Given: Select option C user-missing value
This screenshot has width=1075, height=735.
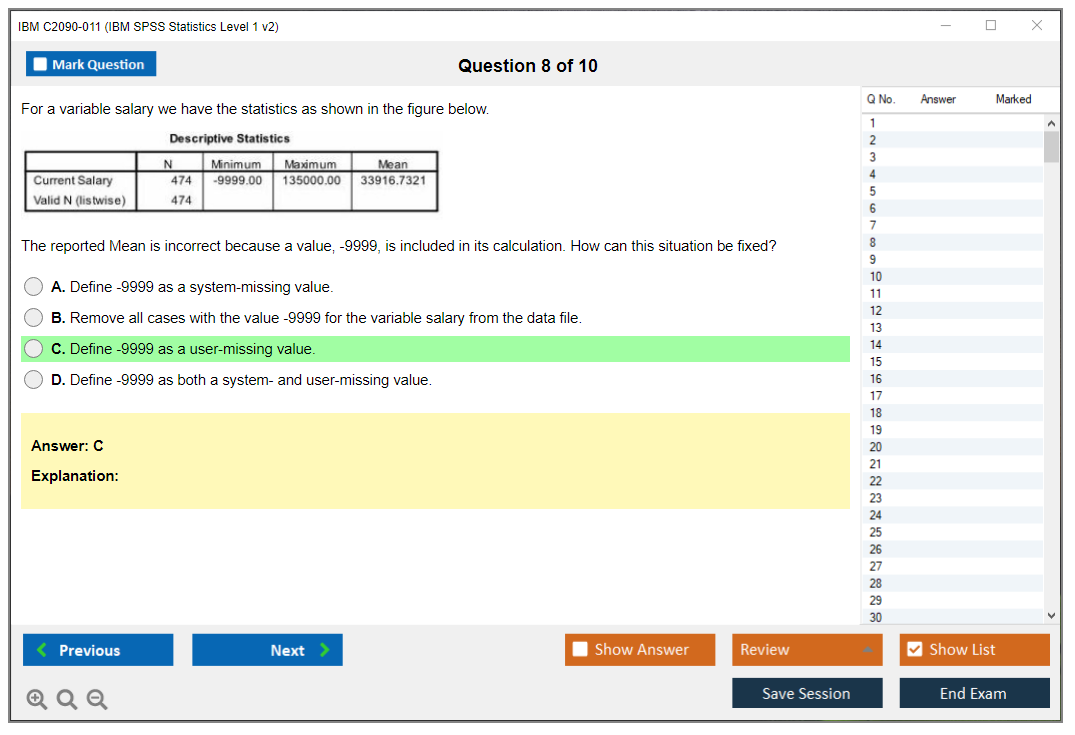Looking at the screenshot, I should click(34, 349).
